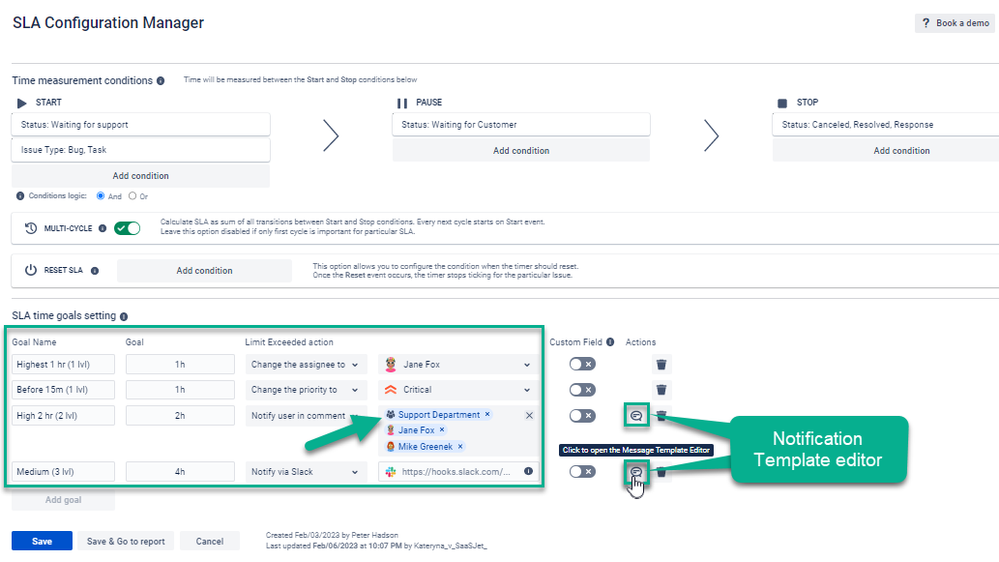Image resolution: width=999 pixels, height=562 pixels.
Task: Delete the Before 15m goal row
Action: point(661,389)
